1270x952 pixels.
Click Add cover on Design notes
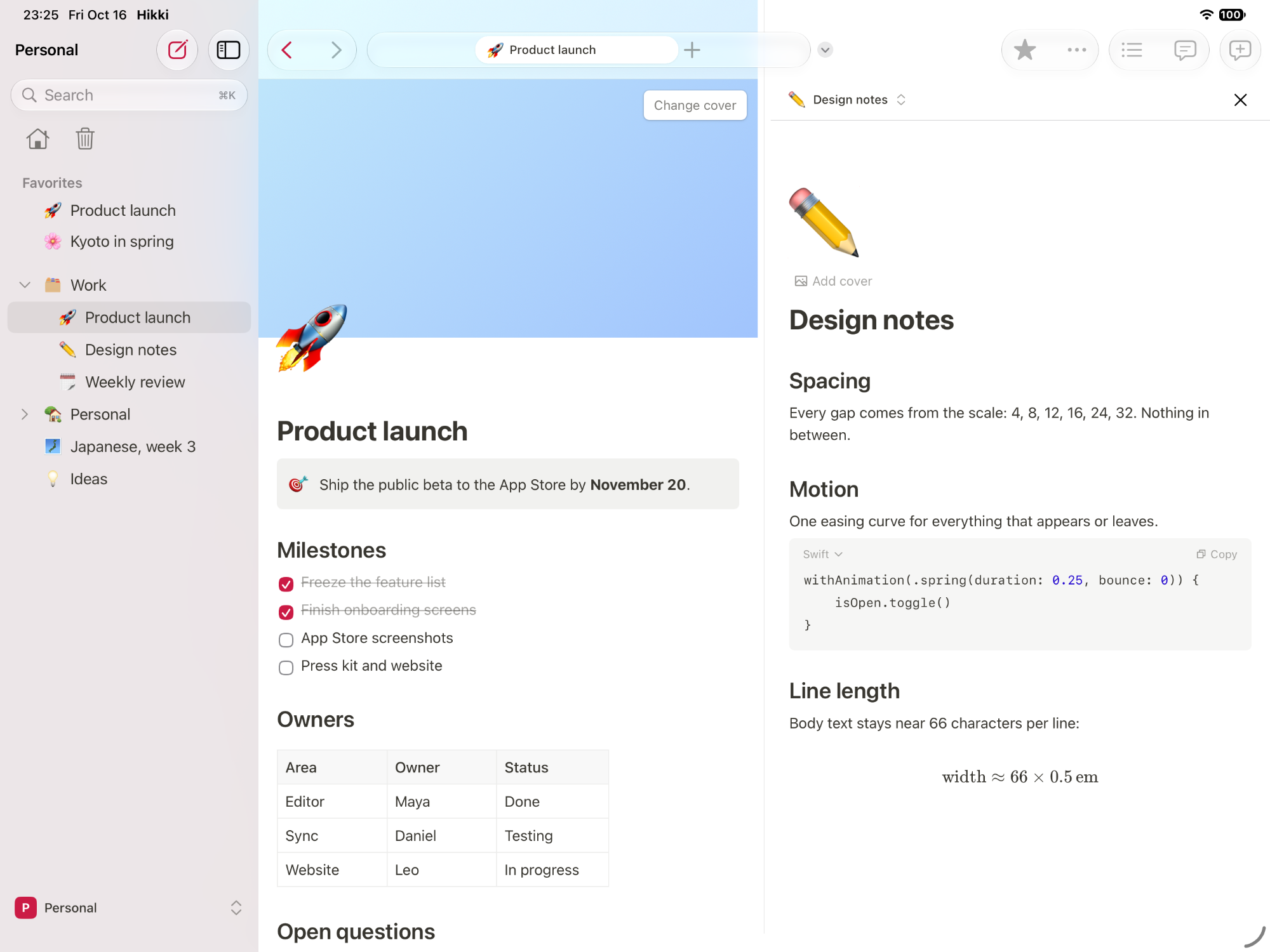pyautogui.click(x=833, y=281)
